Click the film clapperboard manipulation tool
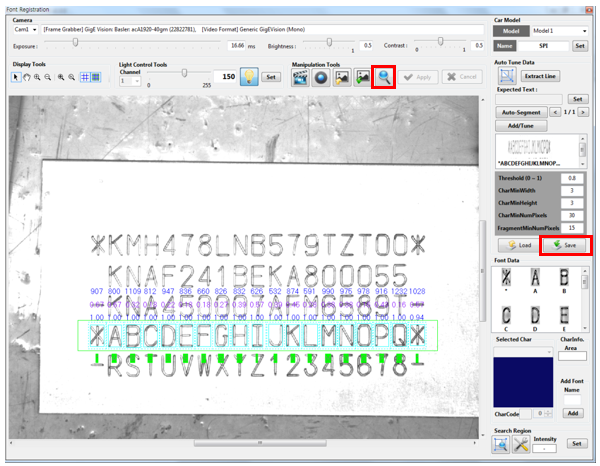 (300, 77)
